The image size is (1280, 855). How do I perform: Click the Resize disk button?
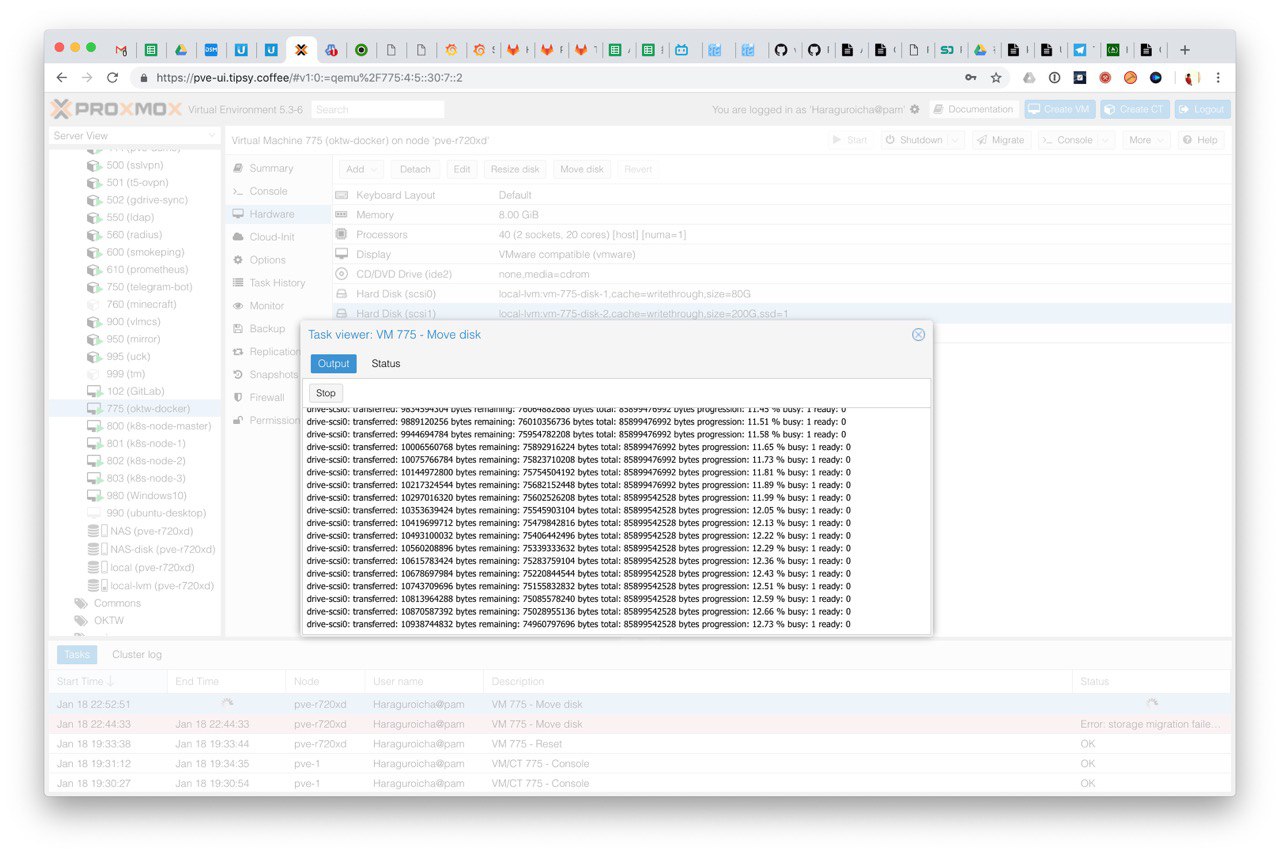(x=515, y=169)
